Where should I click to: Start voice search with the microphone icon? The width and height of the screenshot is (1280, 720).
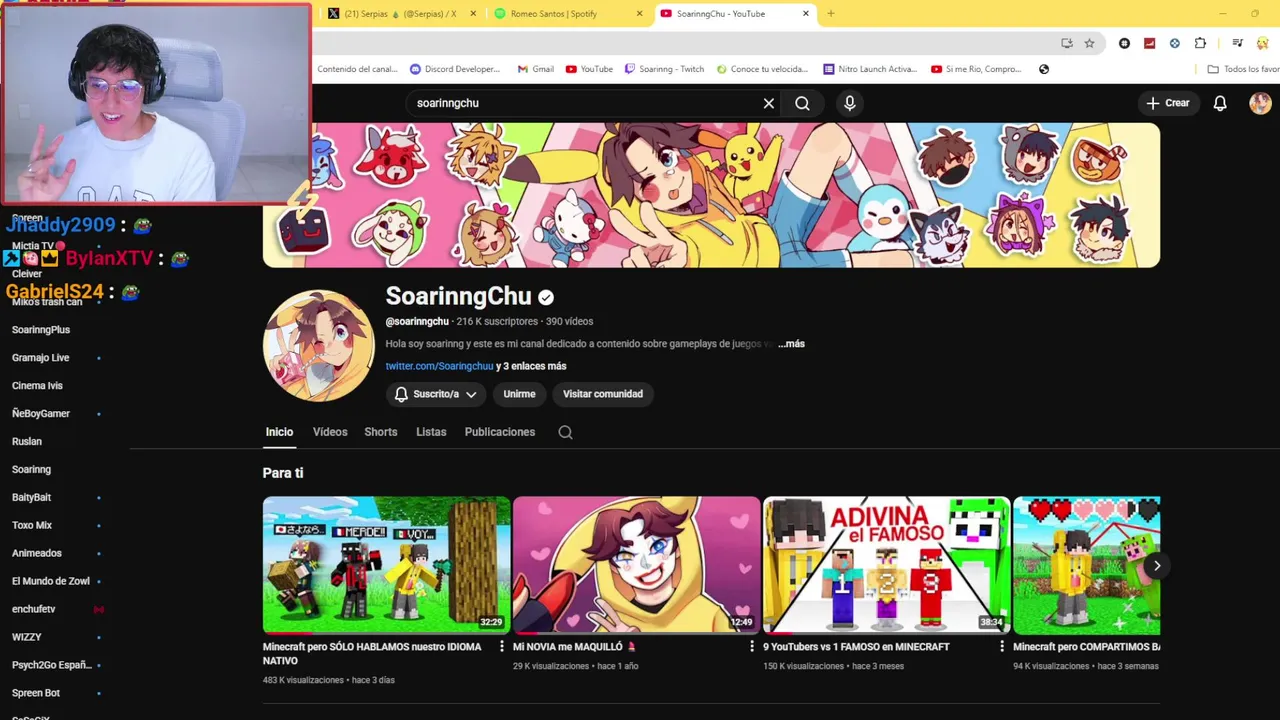click(x=850, y=103)
